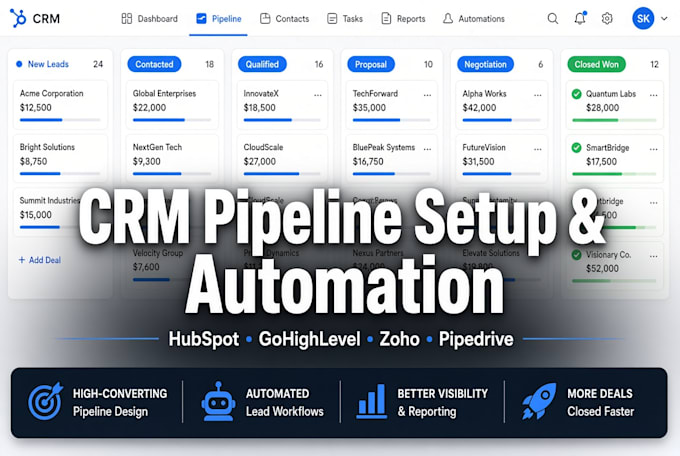The width and height of the screenshot is (680, 456).
Task: Go to the Contacts tab
Action: tap(284, 19)
